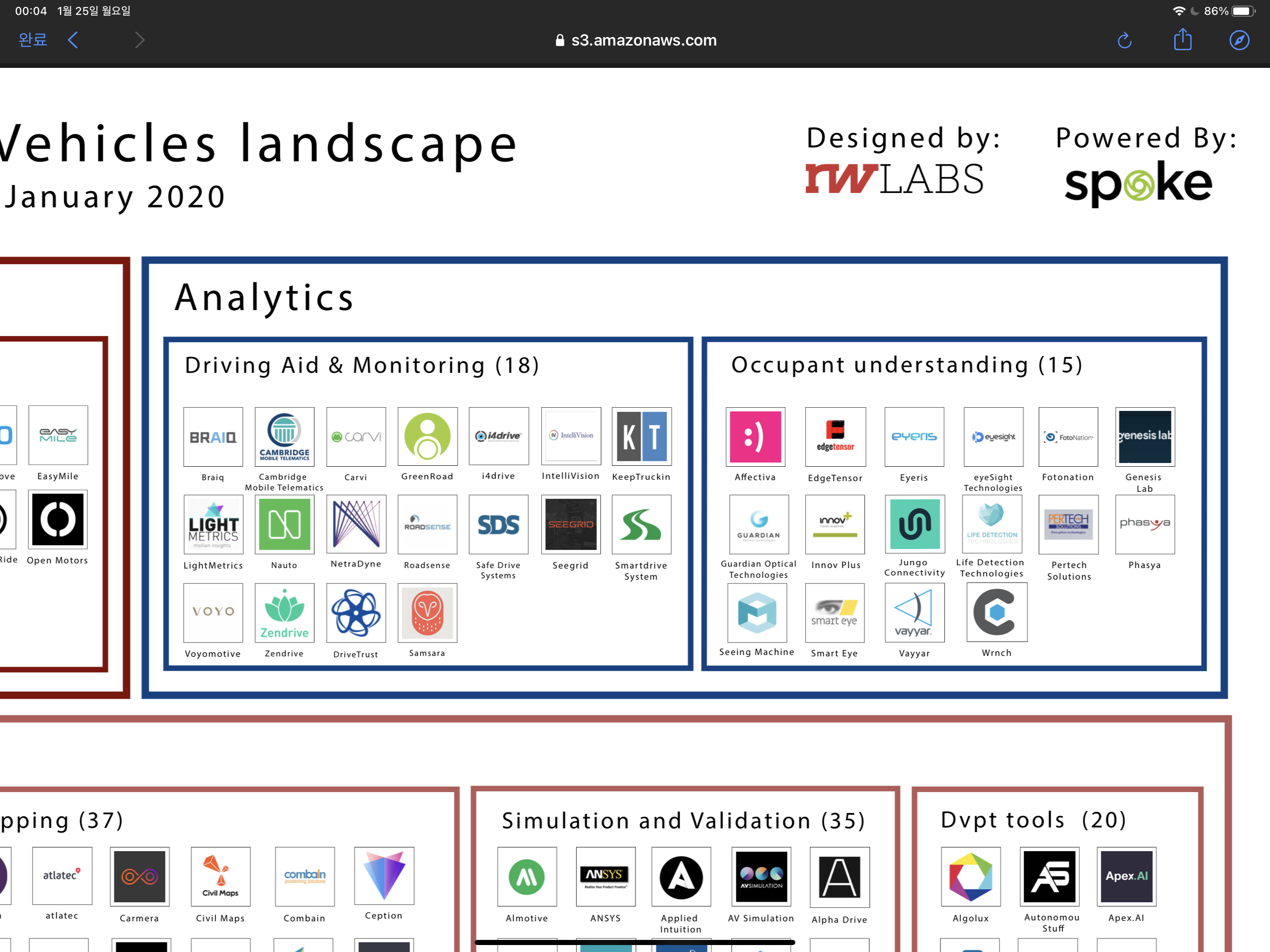Select the Smartdrive System logo

point(642,524)
